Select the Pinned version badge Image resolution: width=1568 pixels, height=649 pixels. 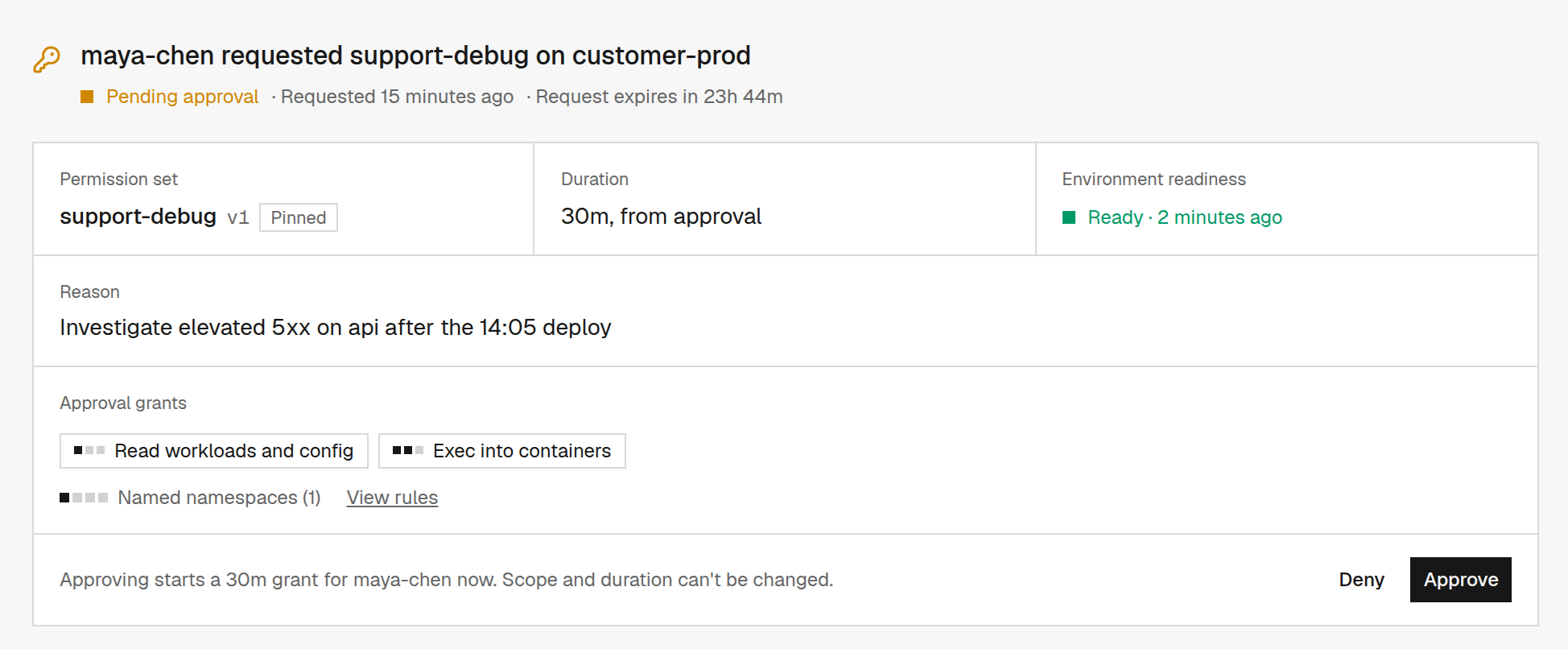point(299,217)
